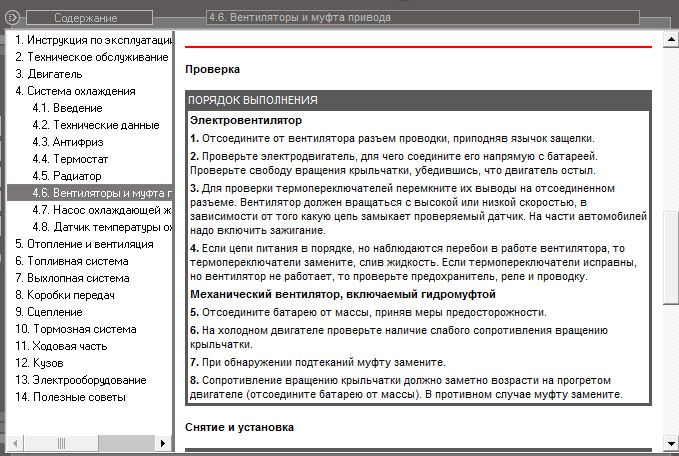Image resolution: width=679 pixels, height=456 pixels.
Task: Click contents panel scroll left arrow
Action: point(15,443)
